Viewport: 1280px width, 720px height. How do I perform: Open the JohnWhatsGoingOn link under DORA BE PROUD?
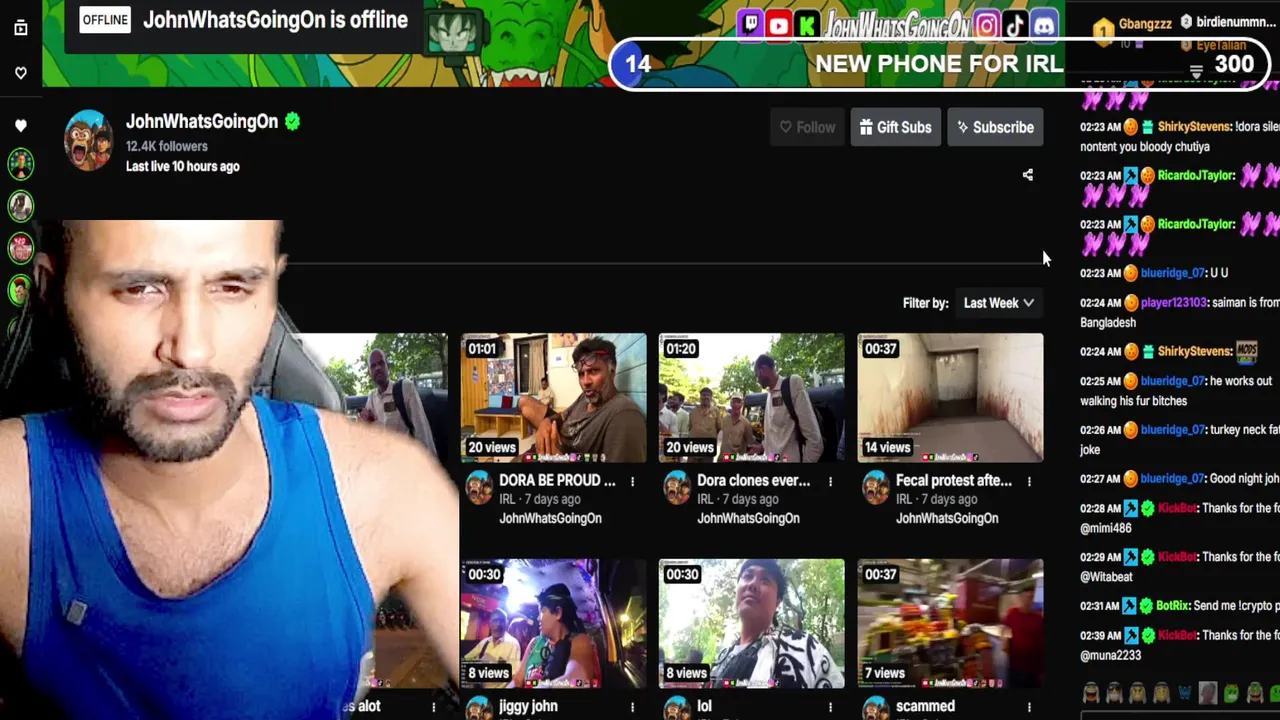[x=550, y=518]
